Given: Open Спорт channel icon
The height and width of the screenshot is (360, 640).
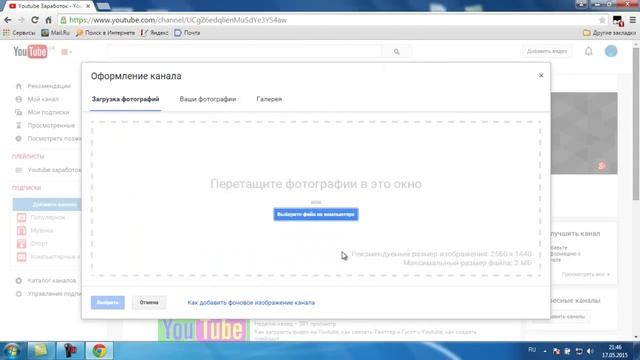Looking at the screenshot, I should coord(21,244).
